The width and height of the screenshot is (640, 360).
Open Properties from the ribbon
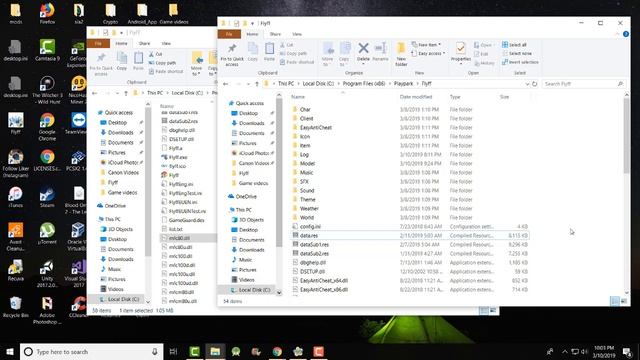[x=460, y=53]
